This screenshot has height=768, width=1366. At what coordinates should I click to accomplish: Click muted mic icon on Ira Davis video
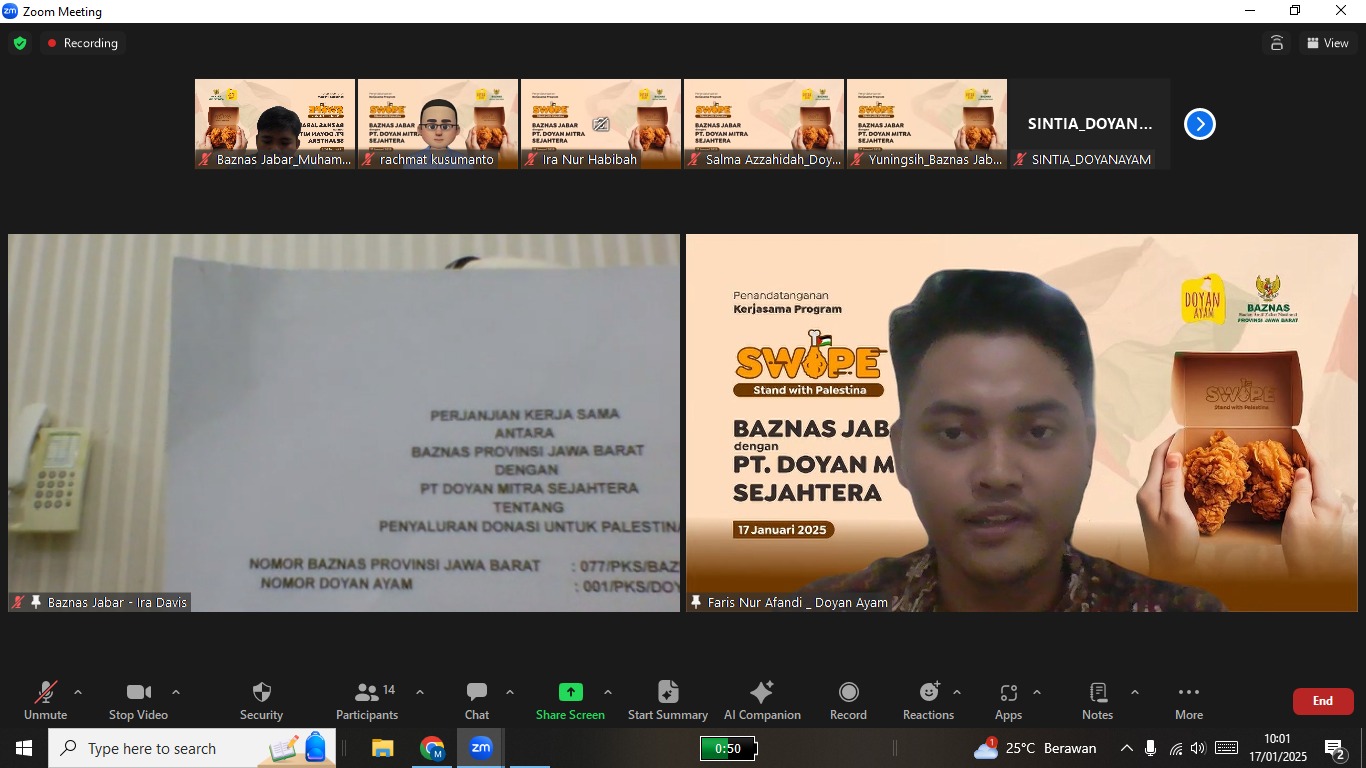tap(18, 603)
